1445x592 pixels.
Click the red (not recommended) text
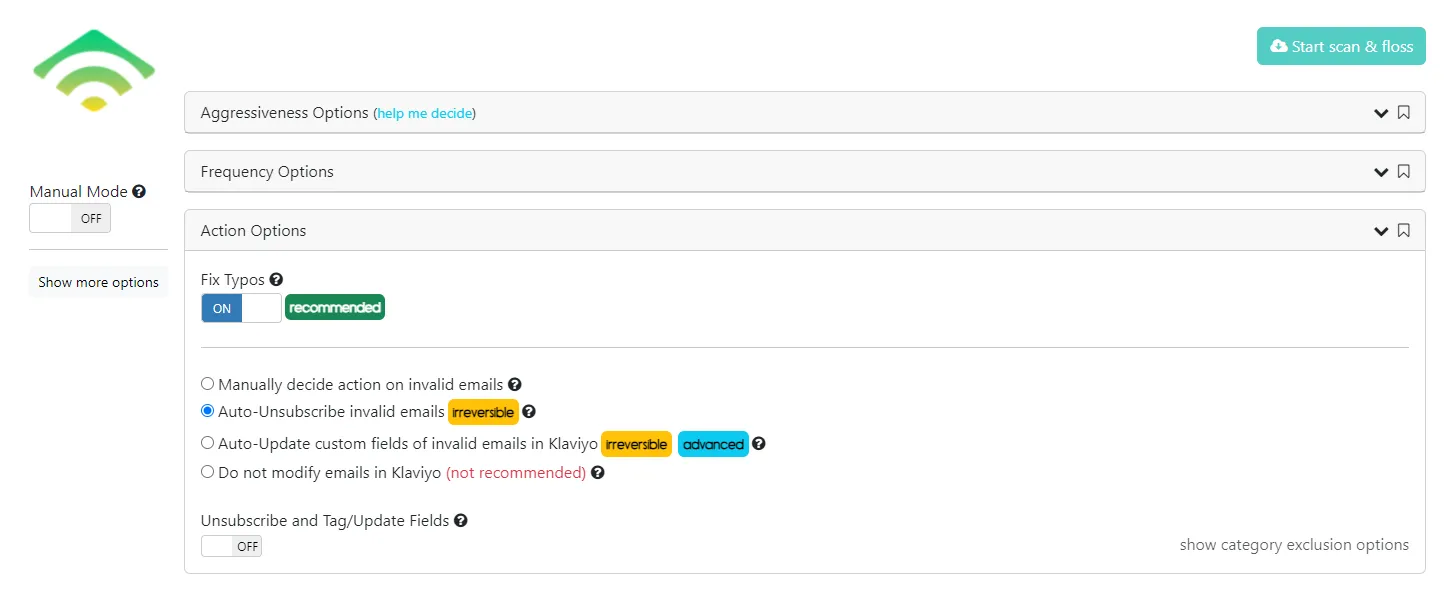(x=516, y=473)
